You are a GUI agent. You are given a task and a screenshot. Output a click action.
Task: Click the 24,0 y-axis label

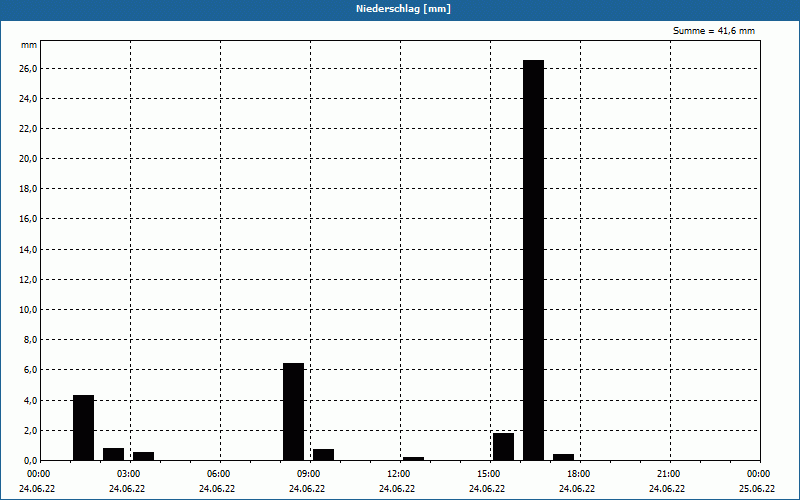click(28, 98)
